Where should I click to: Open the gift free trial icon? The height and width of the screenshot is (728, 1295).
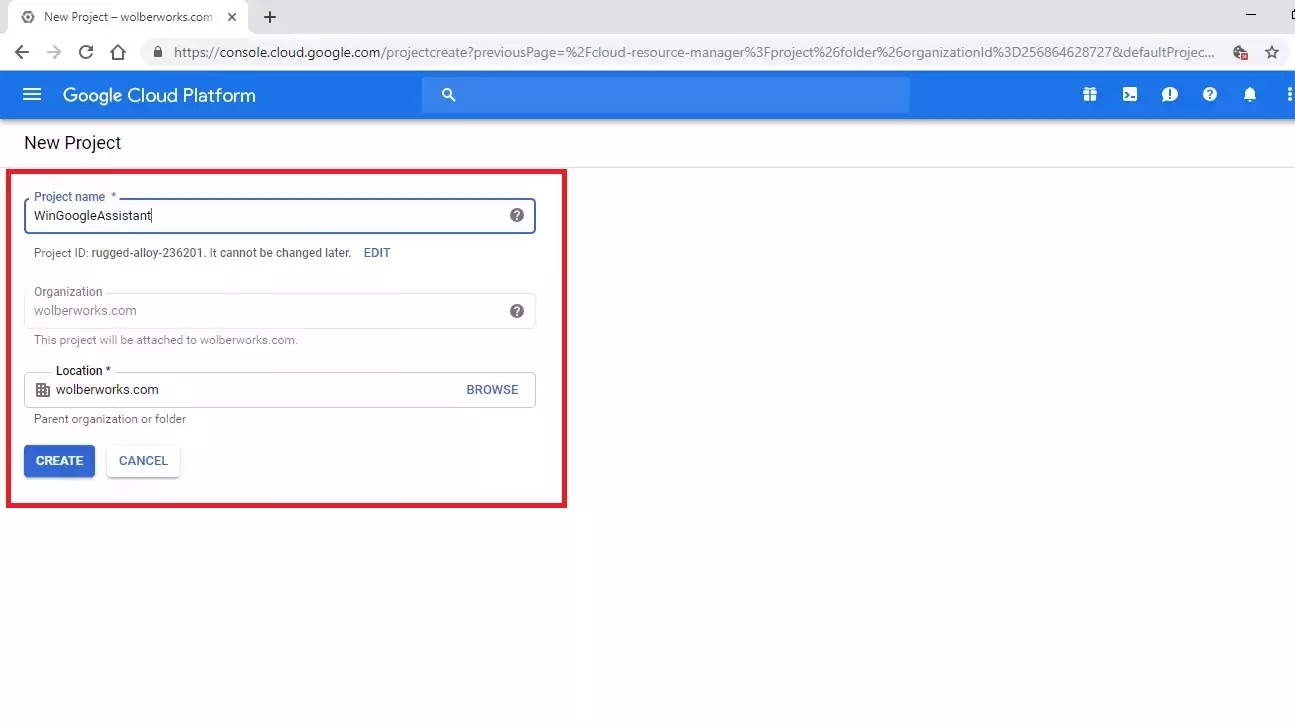[1089, 95]
